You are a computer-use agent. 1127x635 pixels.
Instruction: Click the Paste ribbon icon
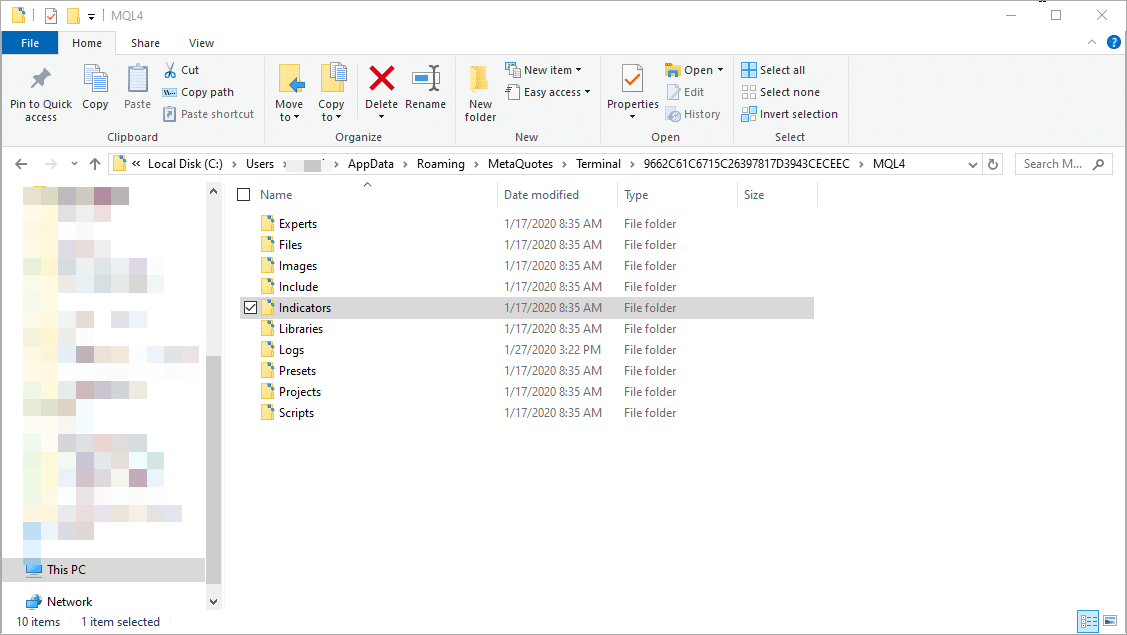[137, 79]
